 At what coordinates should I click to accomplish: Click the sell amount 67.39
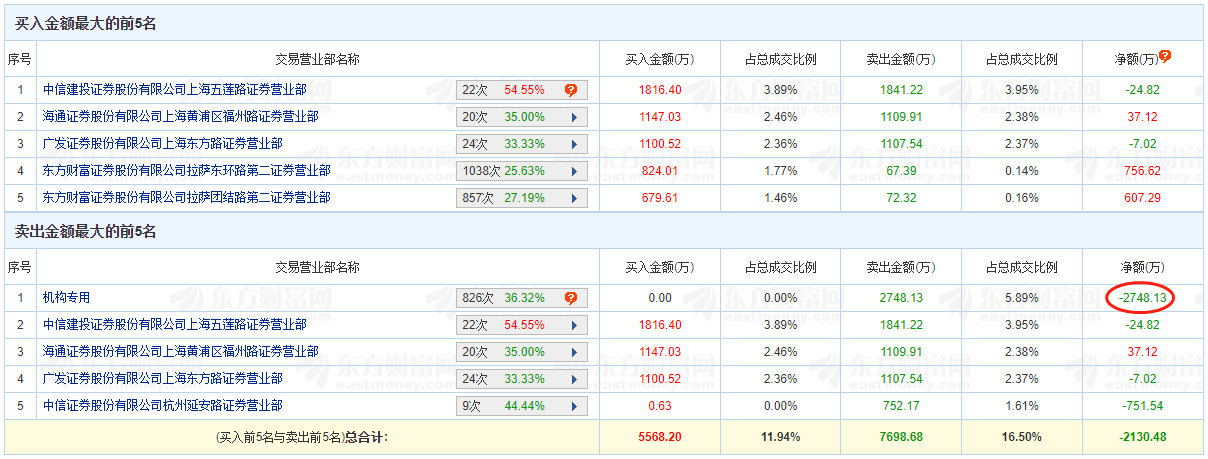coord(901,171)
